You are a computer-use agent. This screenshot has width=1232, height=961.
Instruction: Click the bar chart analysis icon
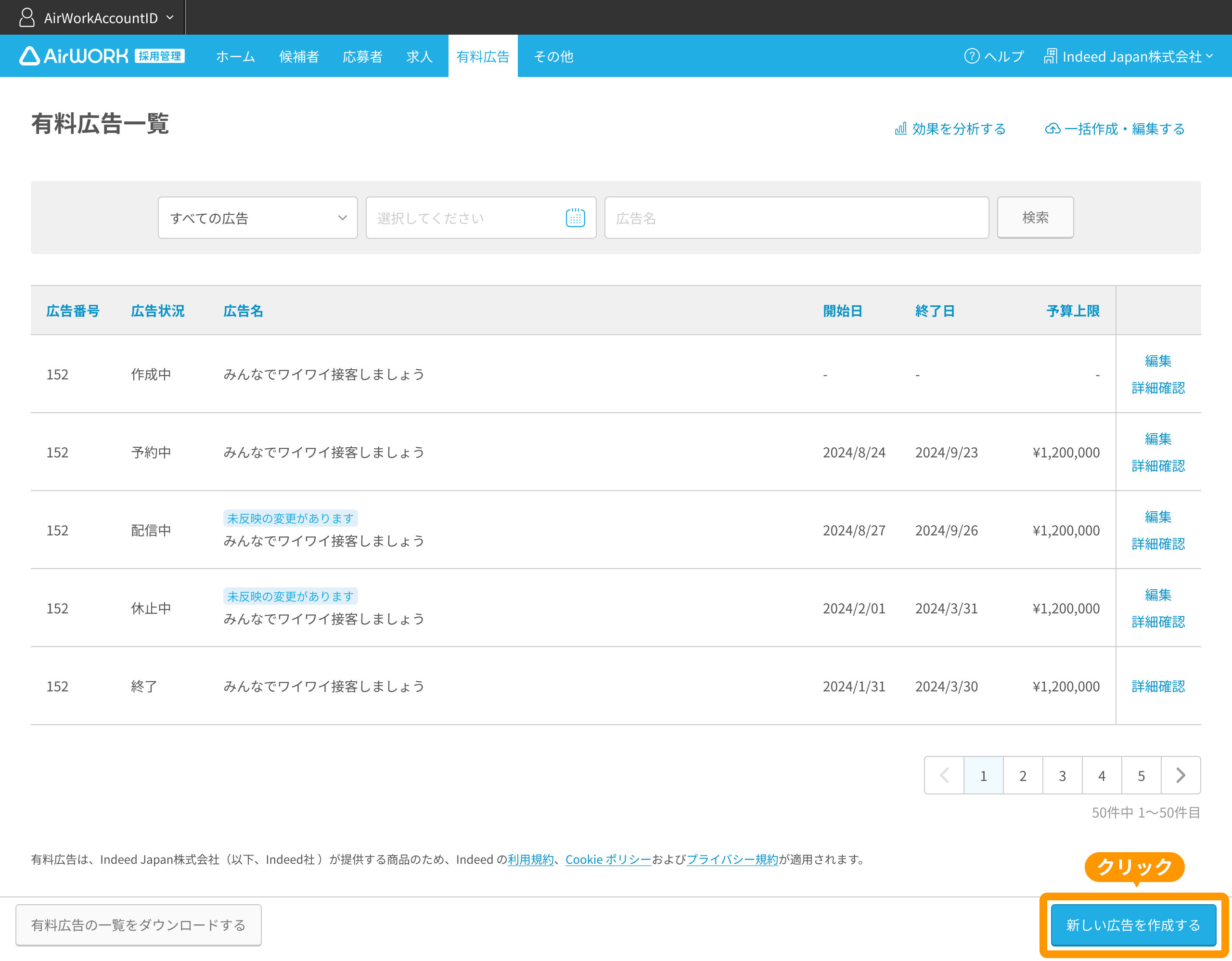901,129
